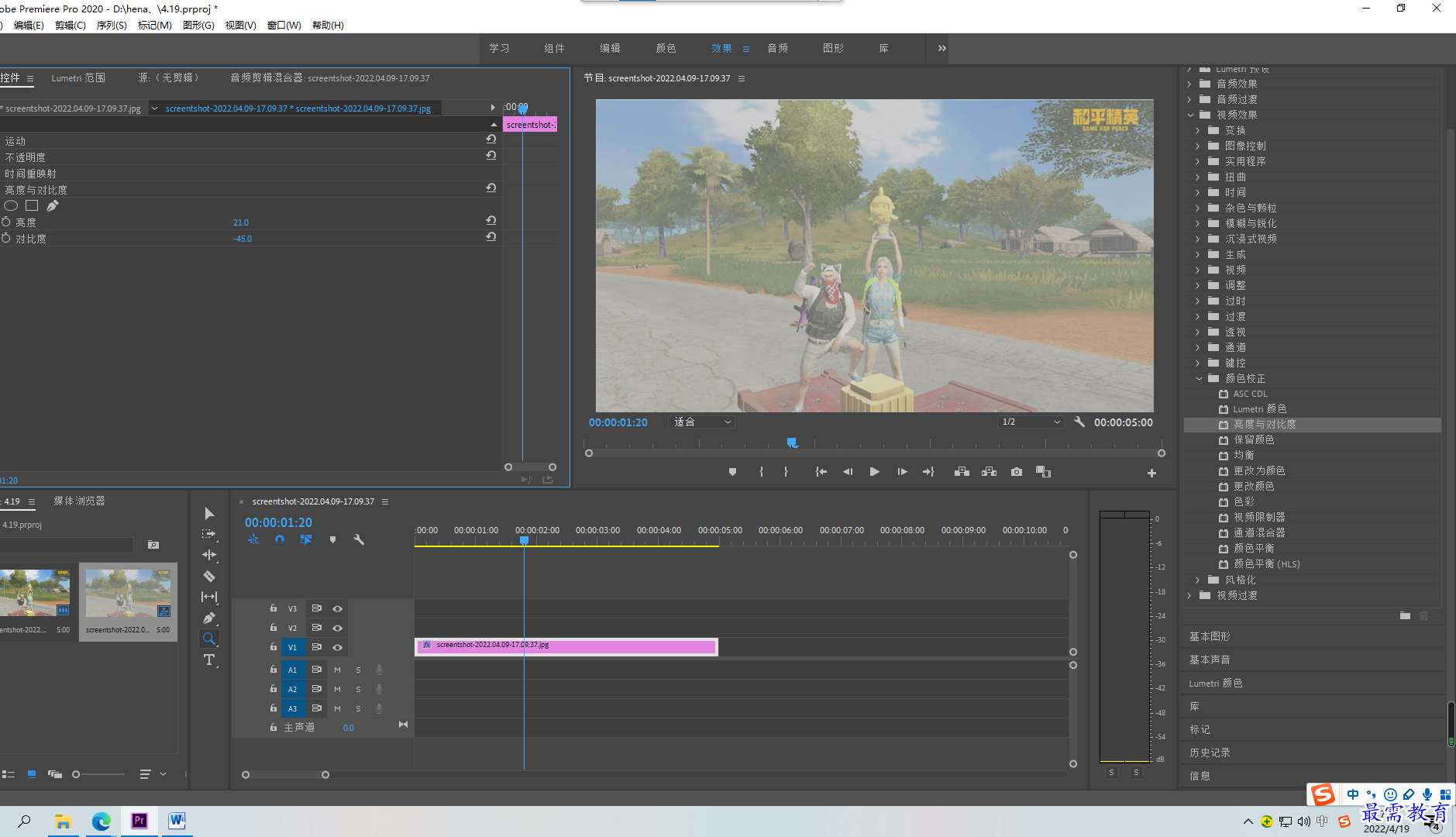Open the 1/2 playback resolution dropdown

1030,422
